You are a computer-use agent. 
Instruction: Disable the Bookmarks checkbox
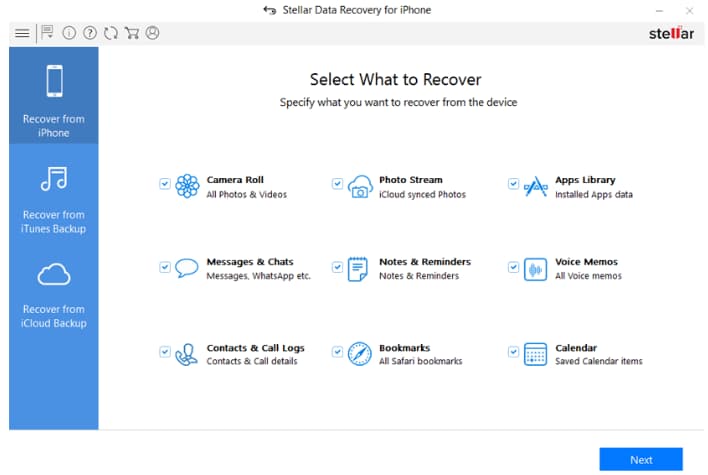(x=337, y=352)
